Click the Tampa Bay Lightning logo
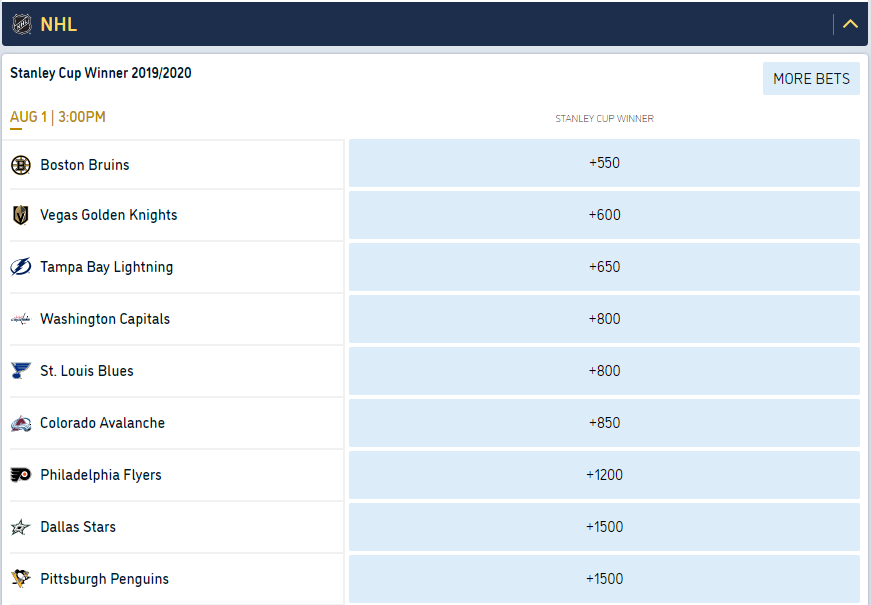Screen dimensions: 871x605 coord(21,267)
